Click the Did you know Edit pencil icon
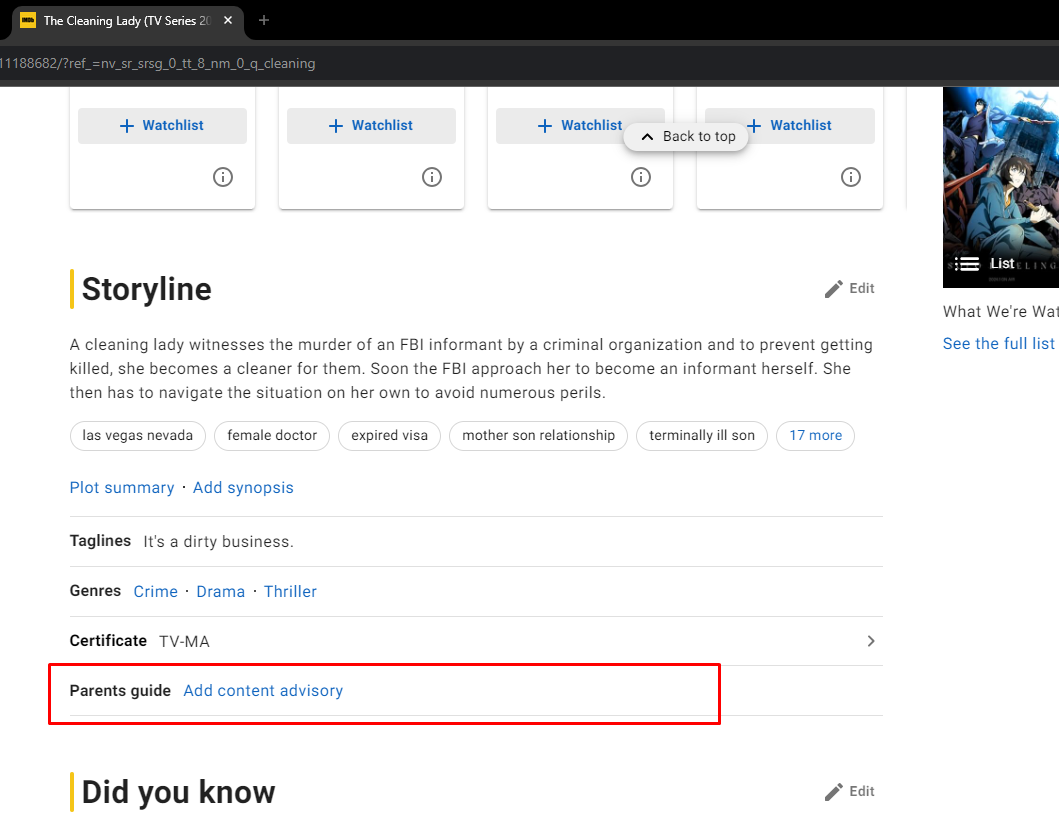Screen dimensions: 1059x820 [x=833, y=792]
